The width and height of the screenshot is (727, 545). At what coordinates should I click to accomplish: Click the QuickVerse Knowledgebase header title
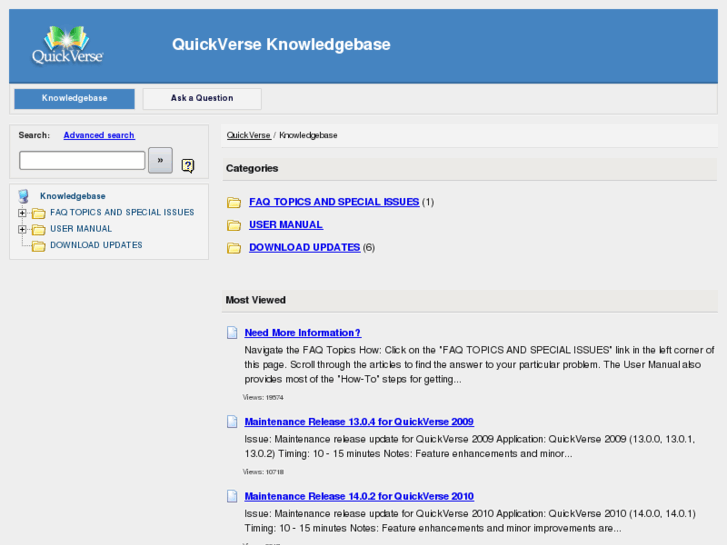281,45
